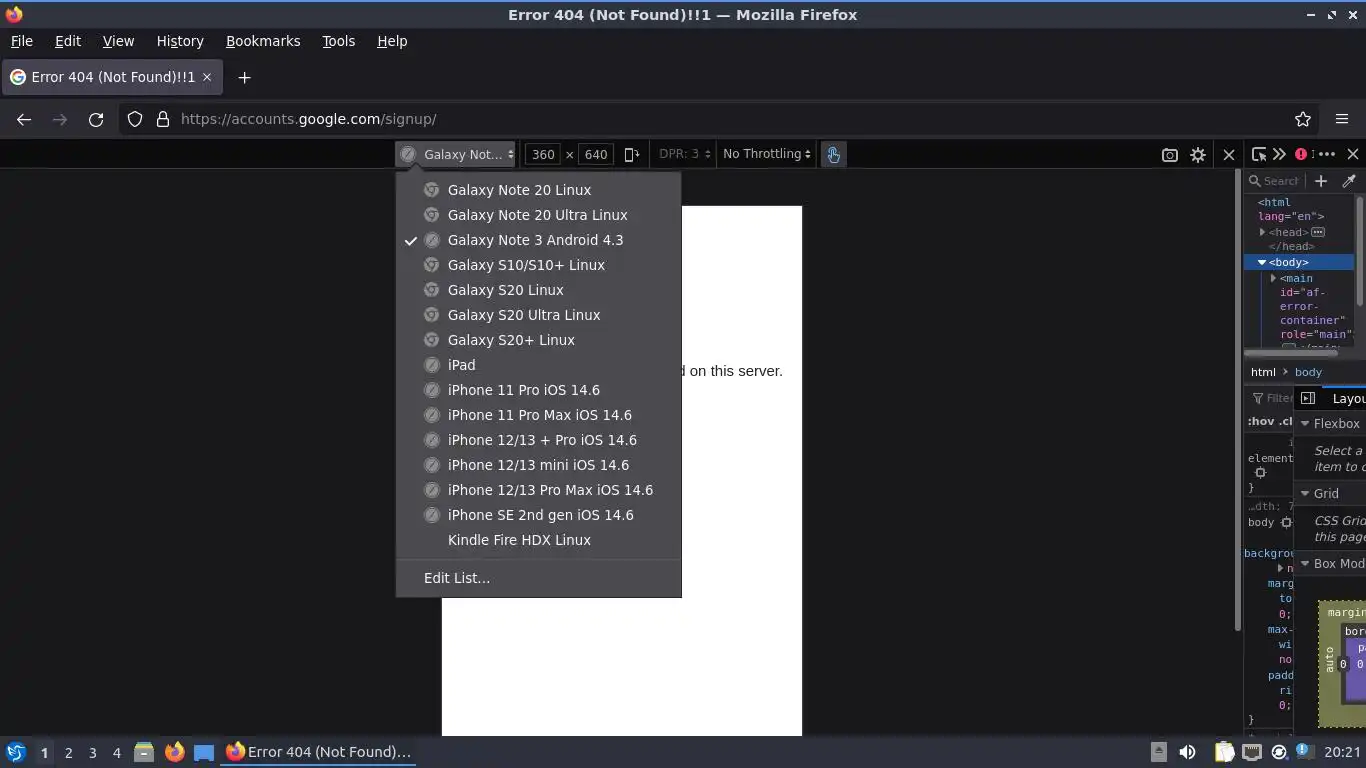Image resolution: width=1366 pixels, height=768 pixels.
Task: Collapse the Flexbox section
Action: point(1305,424)
